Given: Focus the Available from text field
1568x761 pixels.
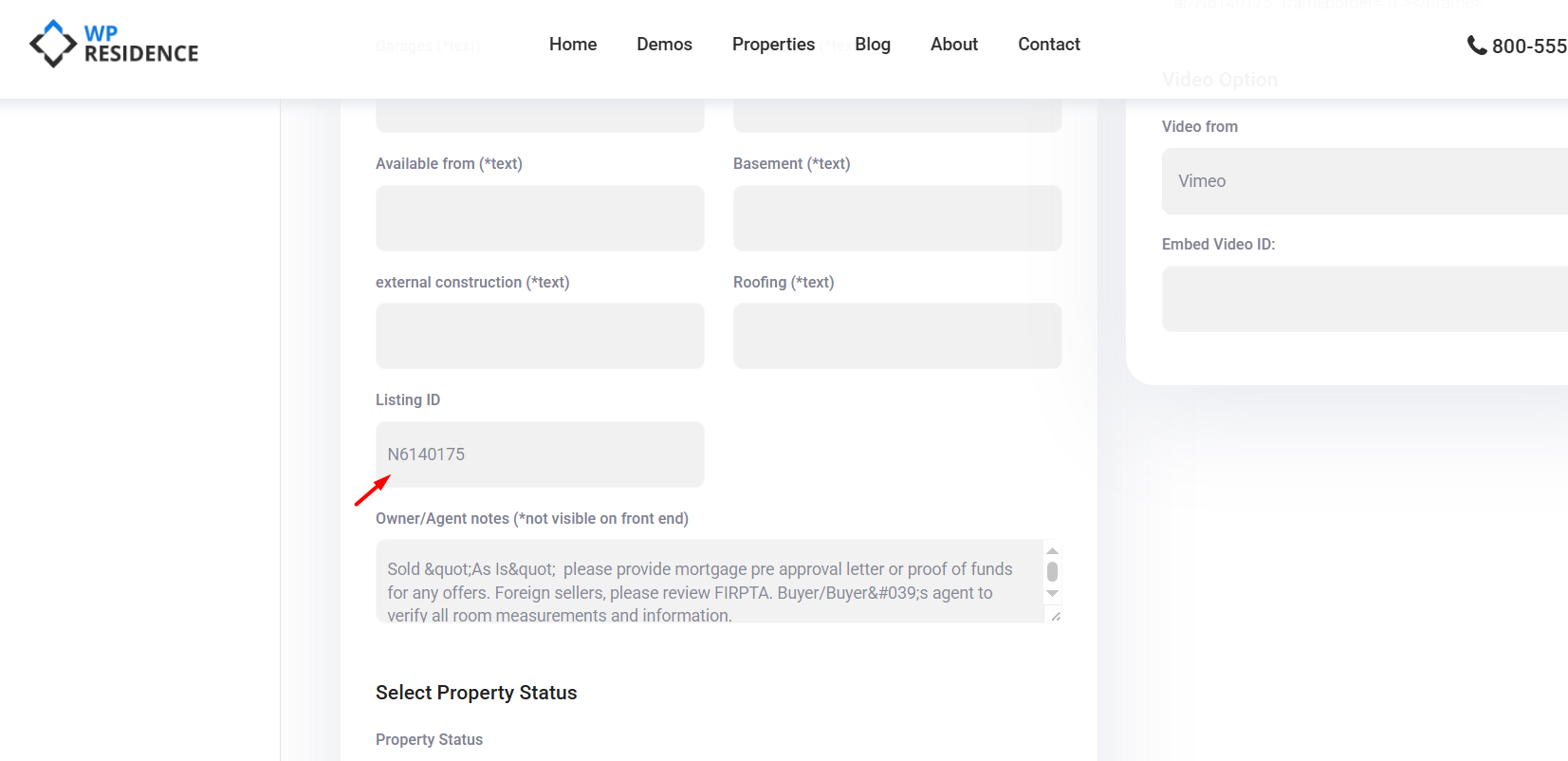Looking at the screenshot, I should [x=540, y=218].
